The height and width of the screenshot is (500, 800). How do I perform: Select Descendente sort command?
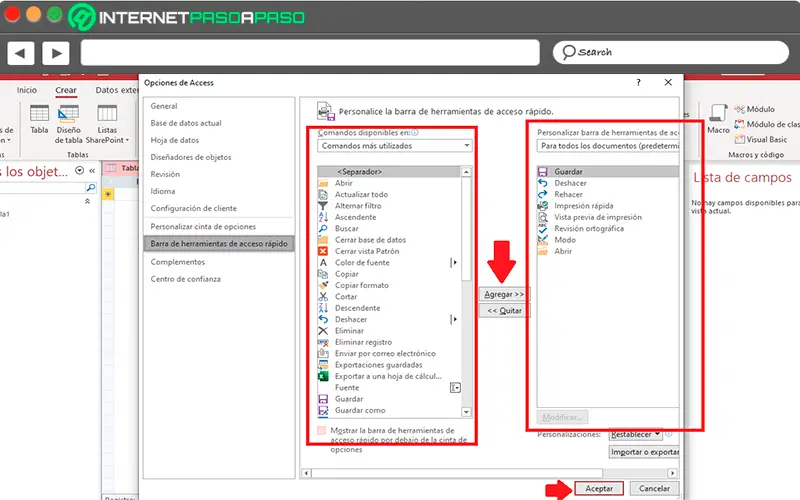pos(389,308)
